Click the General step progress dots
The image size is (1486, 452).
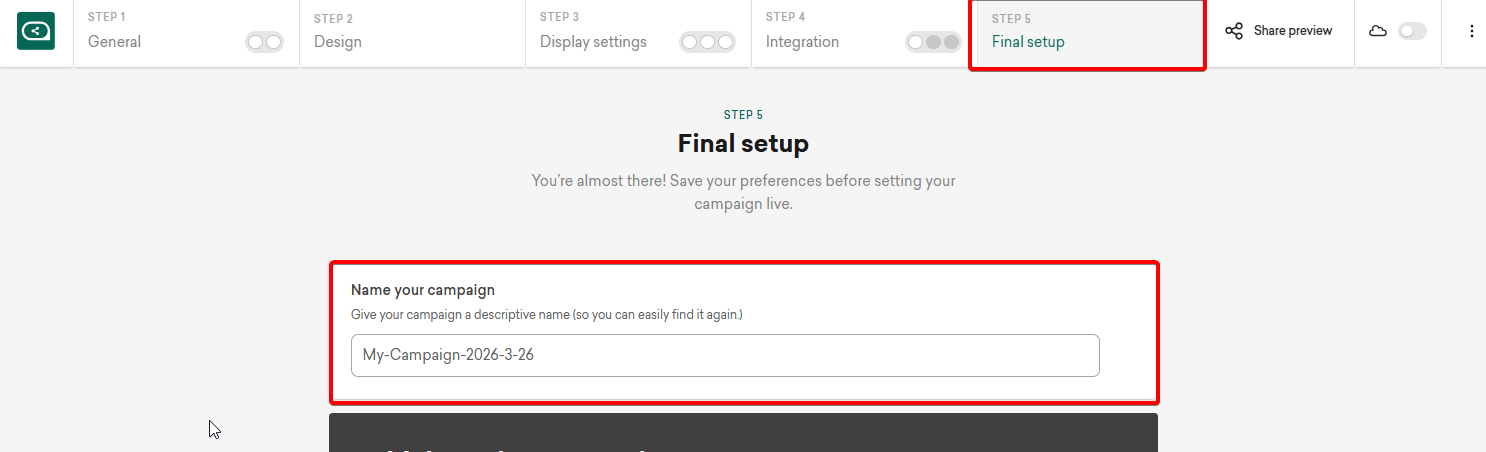pos(265,42)
